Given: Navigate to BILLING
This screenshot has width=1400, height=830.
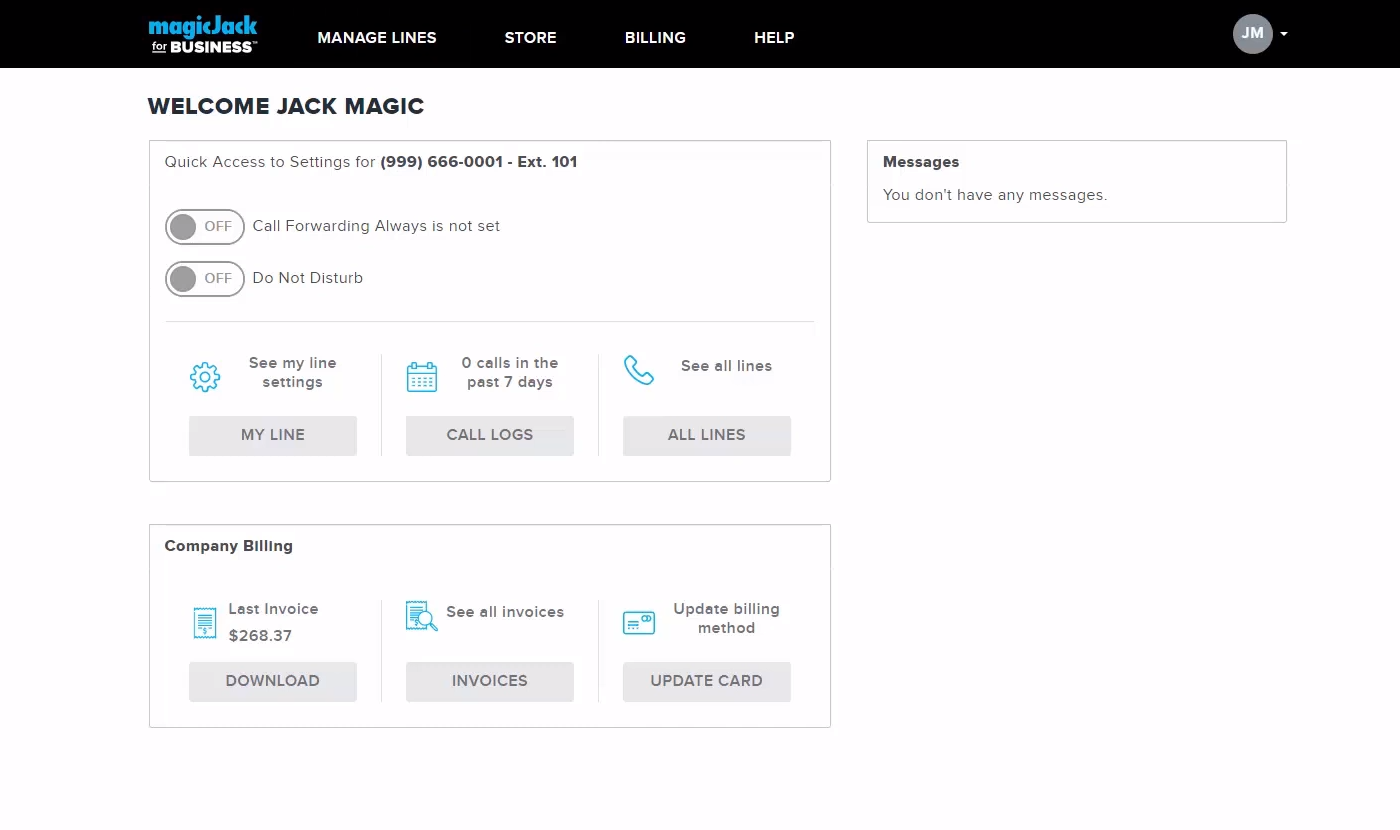Looking at the screenshot, I should pos(655,38).
